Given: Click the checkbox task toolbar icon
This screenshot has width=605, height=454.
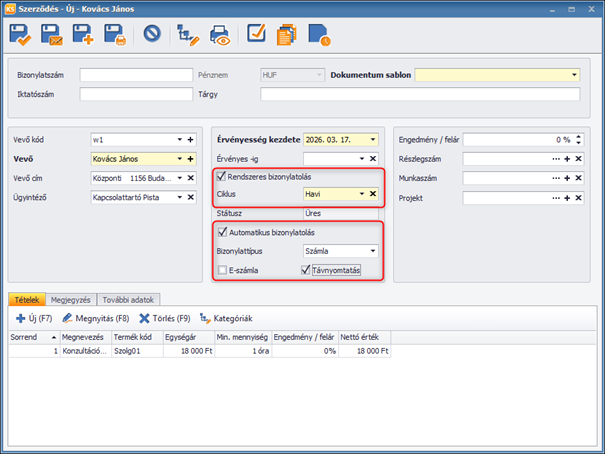Looking at the screenshot, I should click(256, 33).
